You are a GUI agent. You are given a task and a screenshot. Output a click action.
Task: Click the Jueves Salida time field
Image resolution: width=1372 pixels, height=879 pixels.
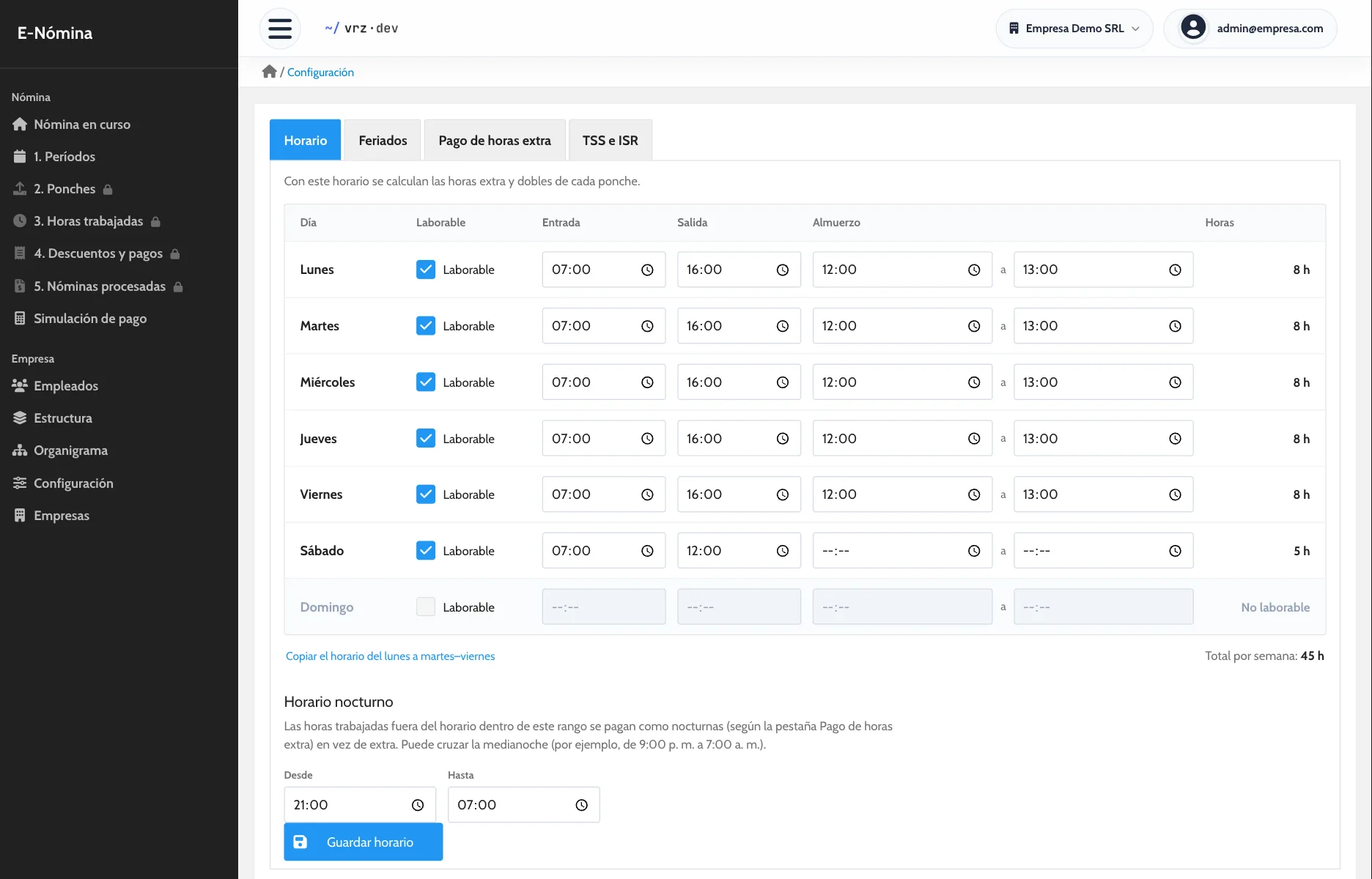(x=739, y=439)
